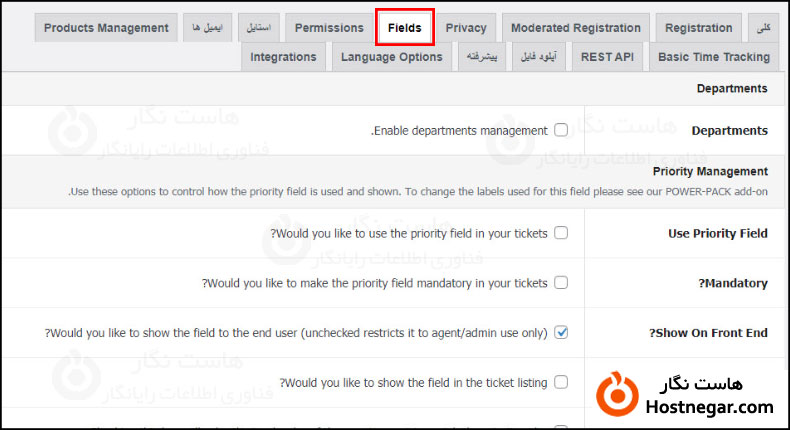Go to the REST API tab
The height and width of the screenshot is (430, 790).
607,57
